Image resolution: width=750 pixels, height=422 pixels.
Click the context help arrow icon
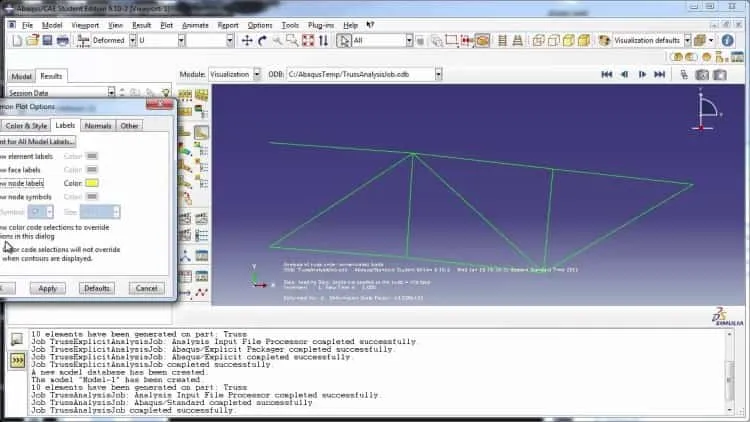pyautogui.click(x=370, y=25)
